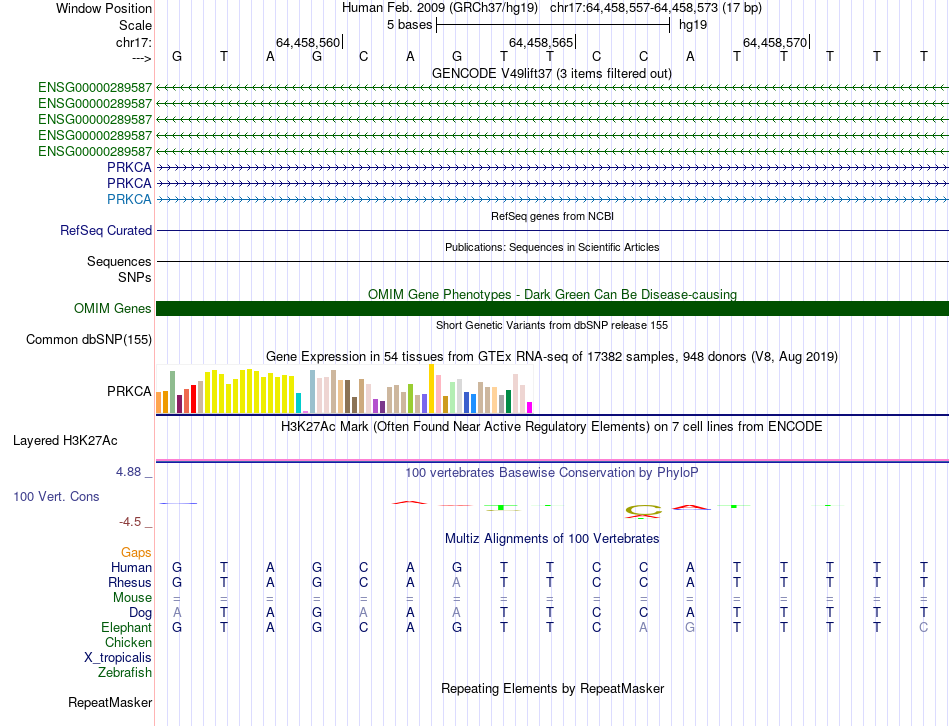Viewport: 950px width, 726px height.
Task: Click the 5 bases scale text
Action: point(410,25)
